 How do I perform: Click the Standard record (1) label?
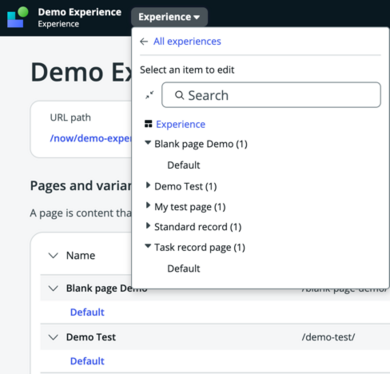[198, 227]
